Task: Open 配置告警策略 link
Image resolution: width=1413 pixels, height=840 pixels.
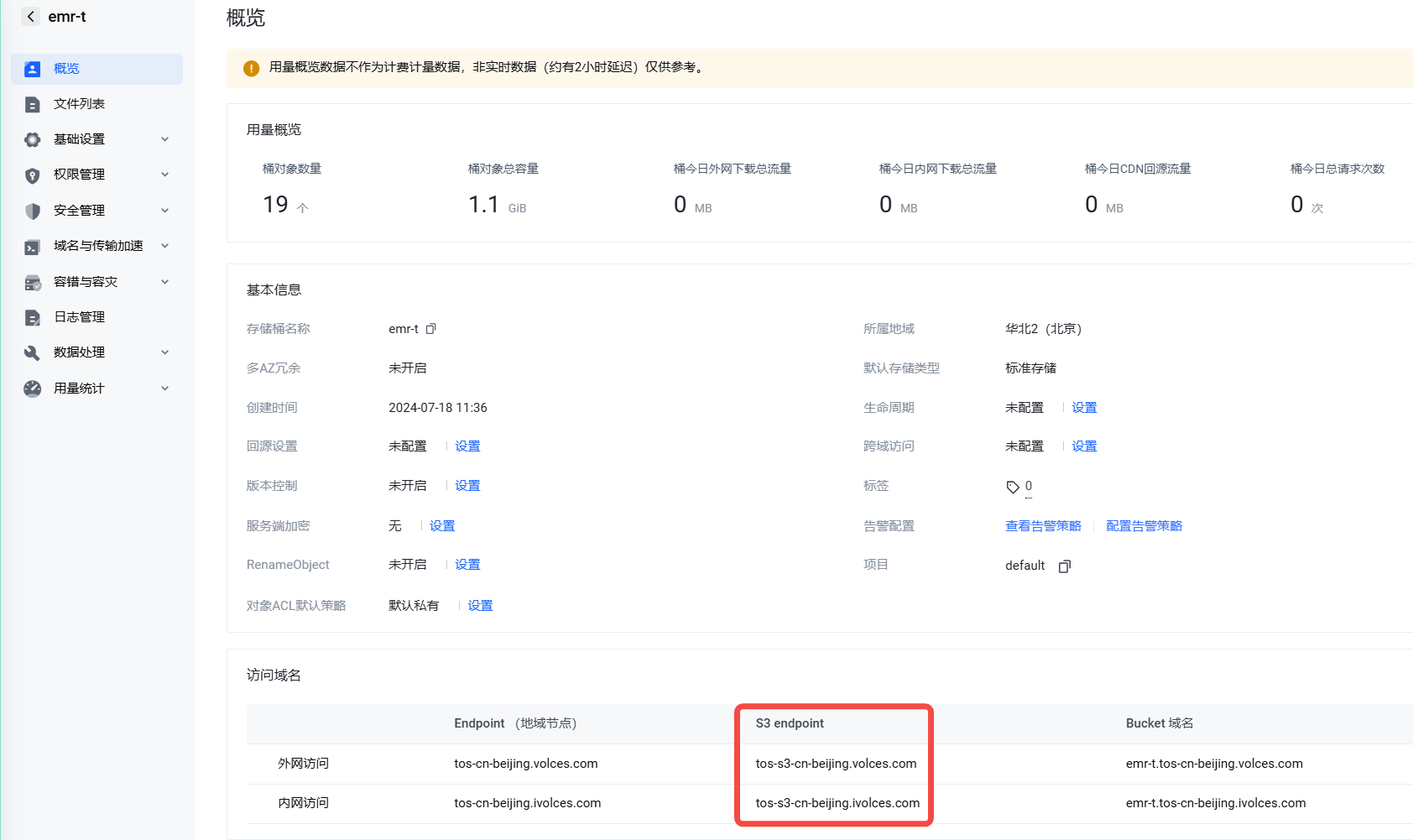Action: (1144, 526)
